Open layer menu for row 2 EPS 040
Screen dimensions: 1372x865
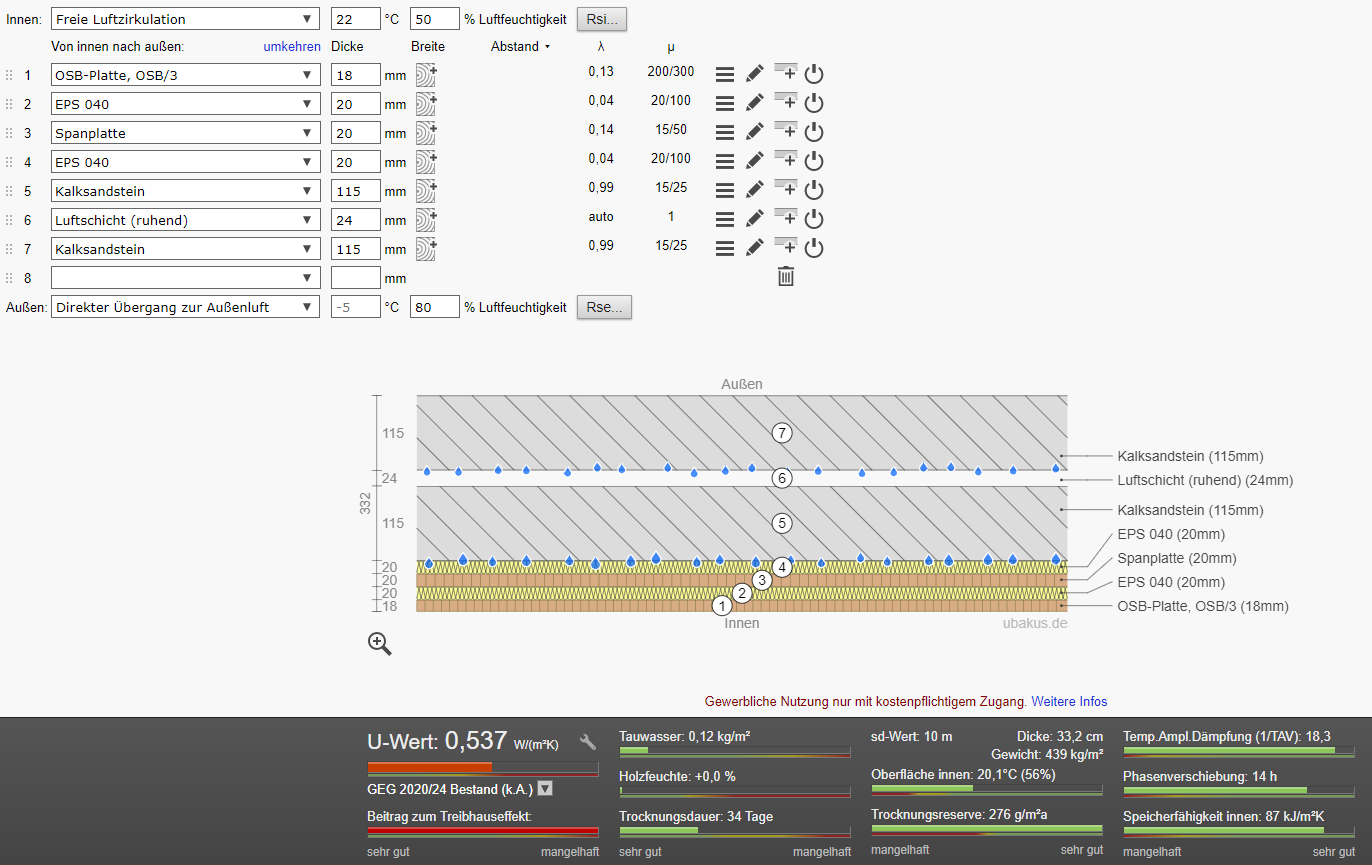point(725,103)
